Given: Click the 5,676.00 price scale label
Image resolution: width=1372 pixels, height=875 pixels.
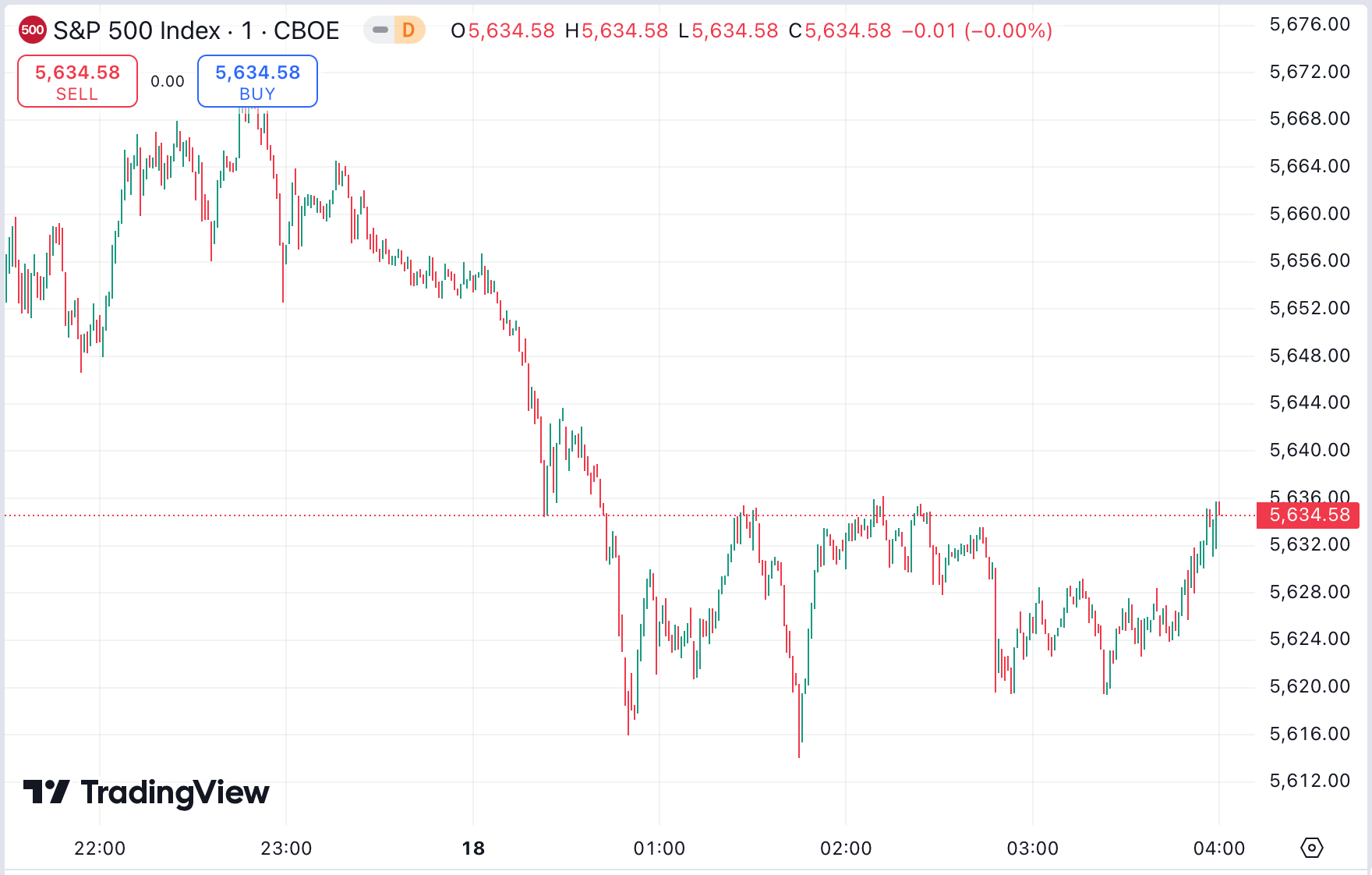Looking at the screenshot, I should [x=1309, y=24].
